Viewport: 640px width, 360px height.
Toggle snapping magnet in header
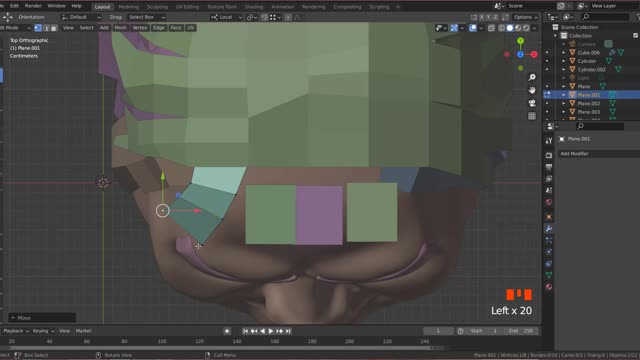coord(264,17)
